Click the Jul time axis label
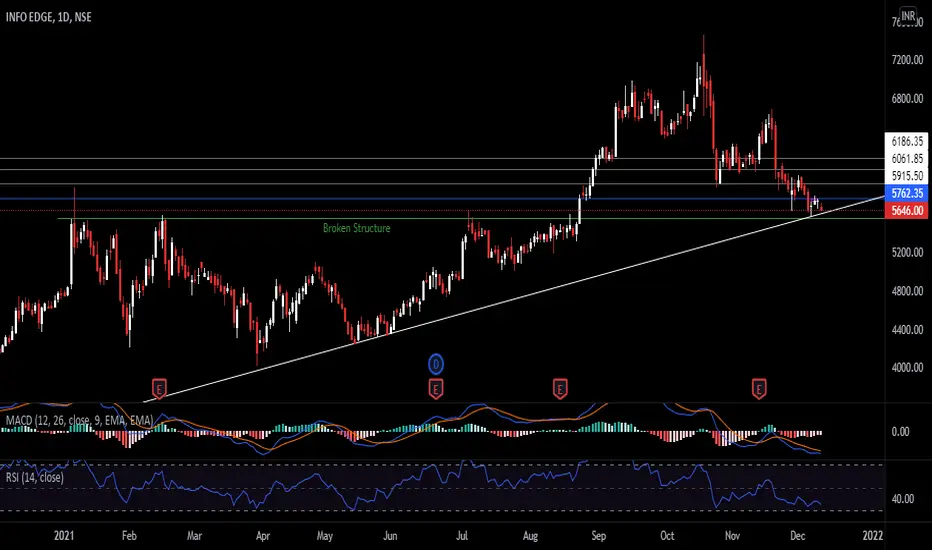The height and width of the screenshot is (550, 932). 461,536
